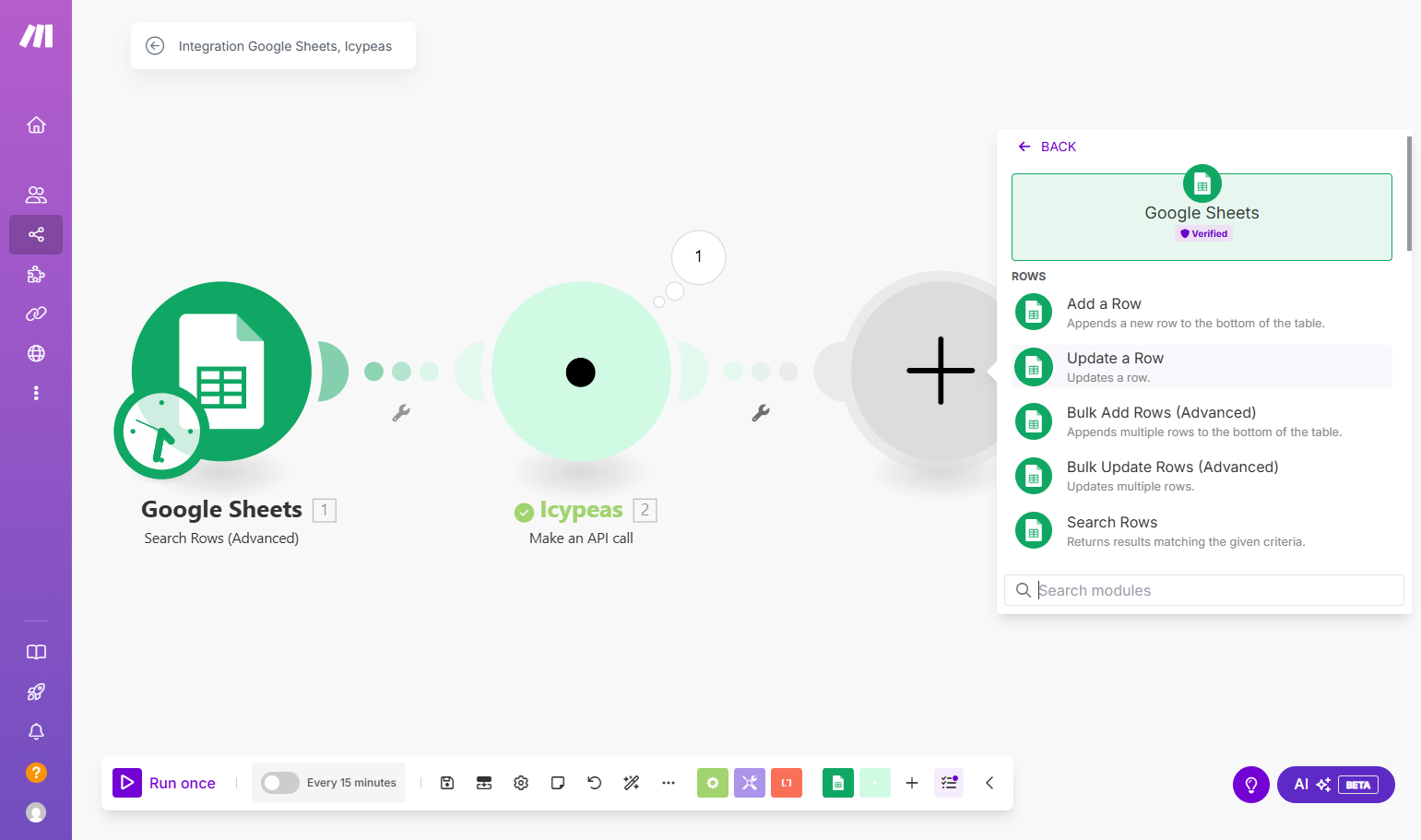Open Connections link icon in the sidebar
1421x840 pixels.
tap(36, 314)
